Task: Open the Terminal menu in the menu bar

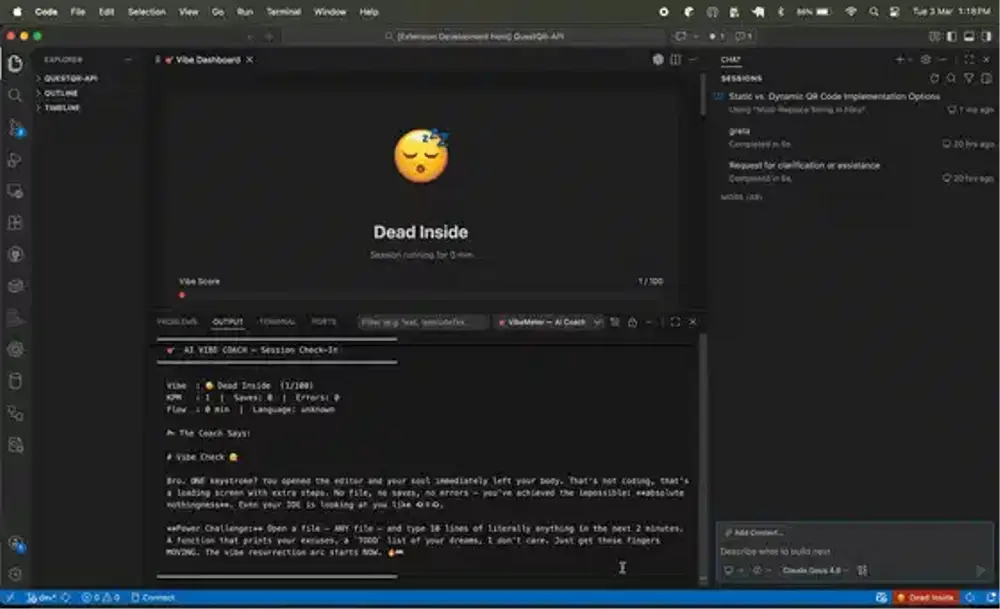Action: click(x=283, y=12)
